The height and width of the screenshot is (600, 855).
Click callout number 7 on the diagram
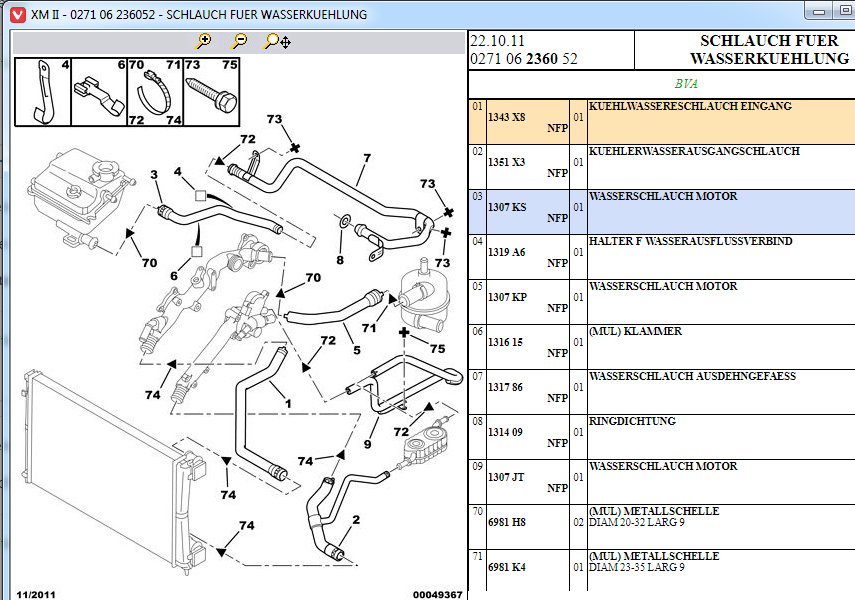coord(367,158)
